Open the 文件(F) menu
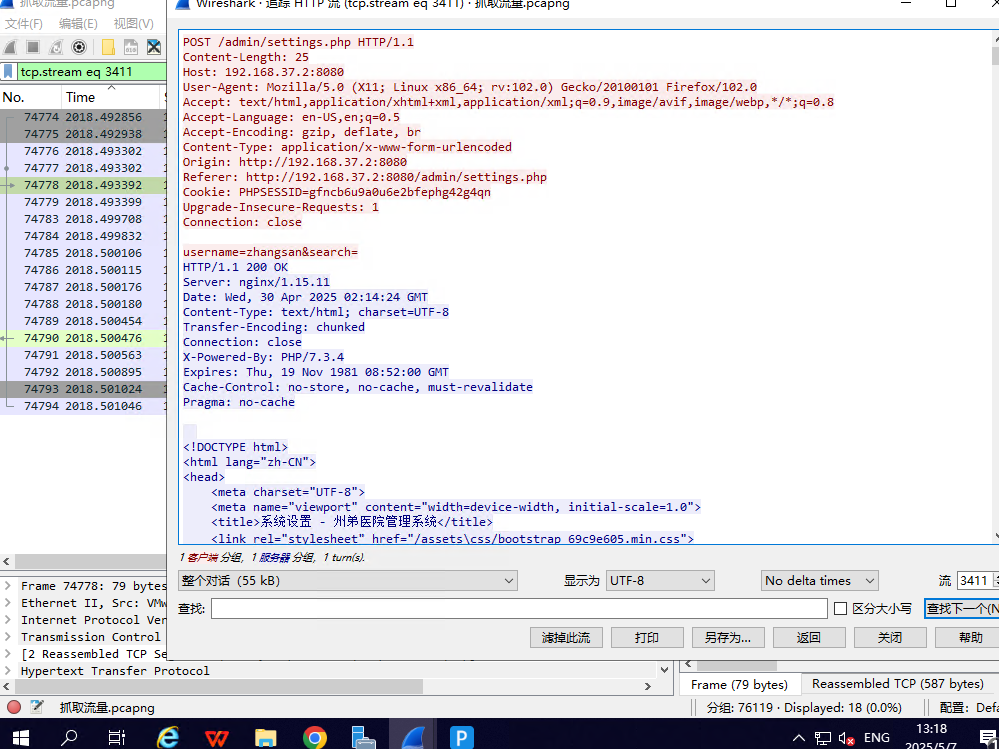The width and height of the screenshot is (999, 749). (x=24, y=24)
